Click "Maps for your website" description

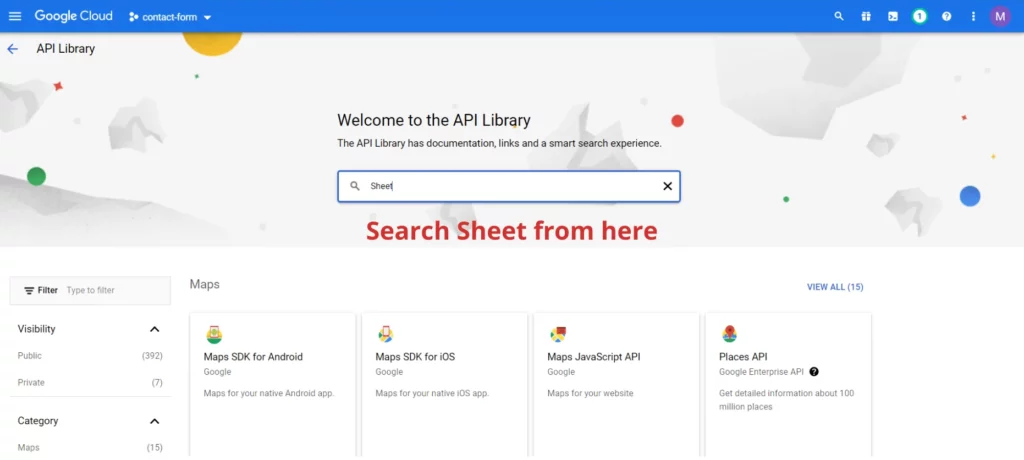click(590, 393)
